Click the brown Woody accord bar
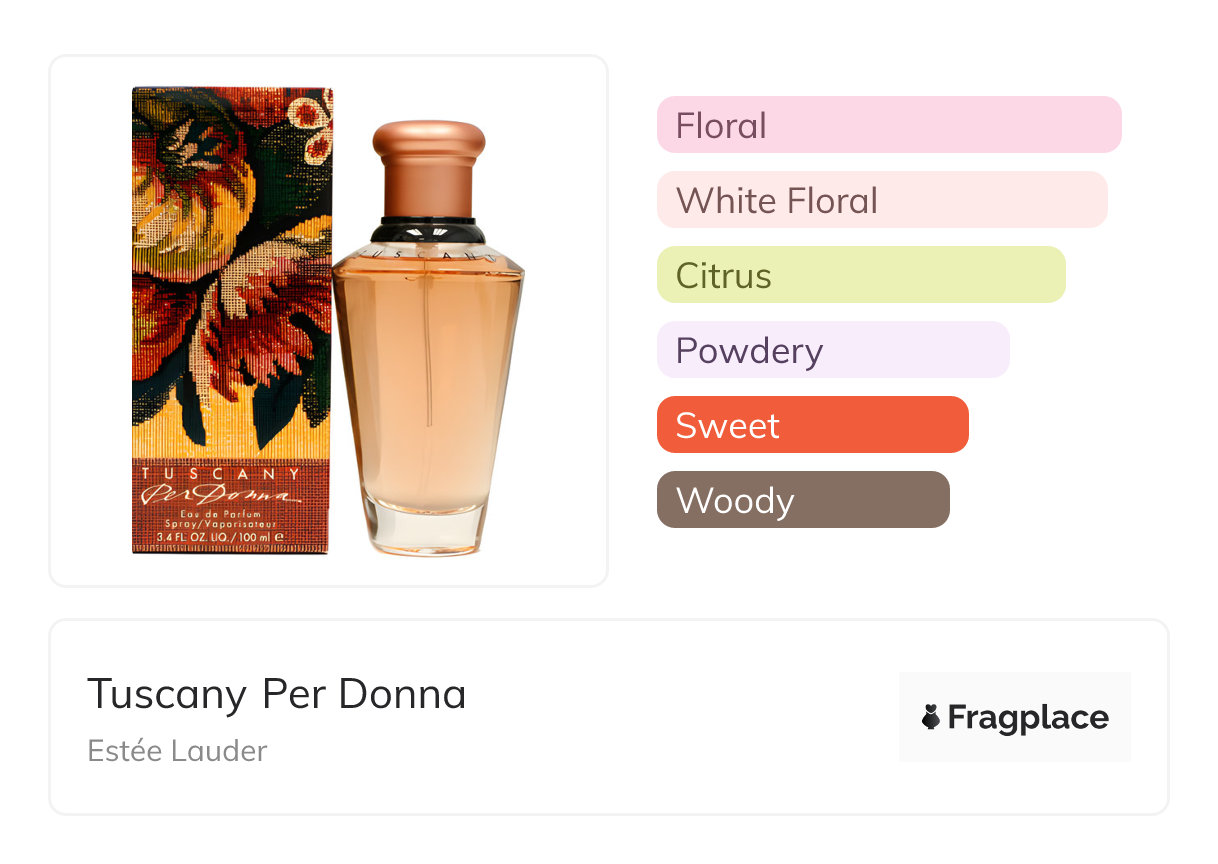 [x=802, y=500]
